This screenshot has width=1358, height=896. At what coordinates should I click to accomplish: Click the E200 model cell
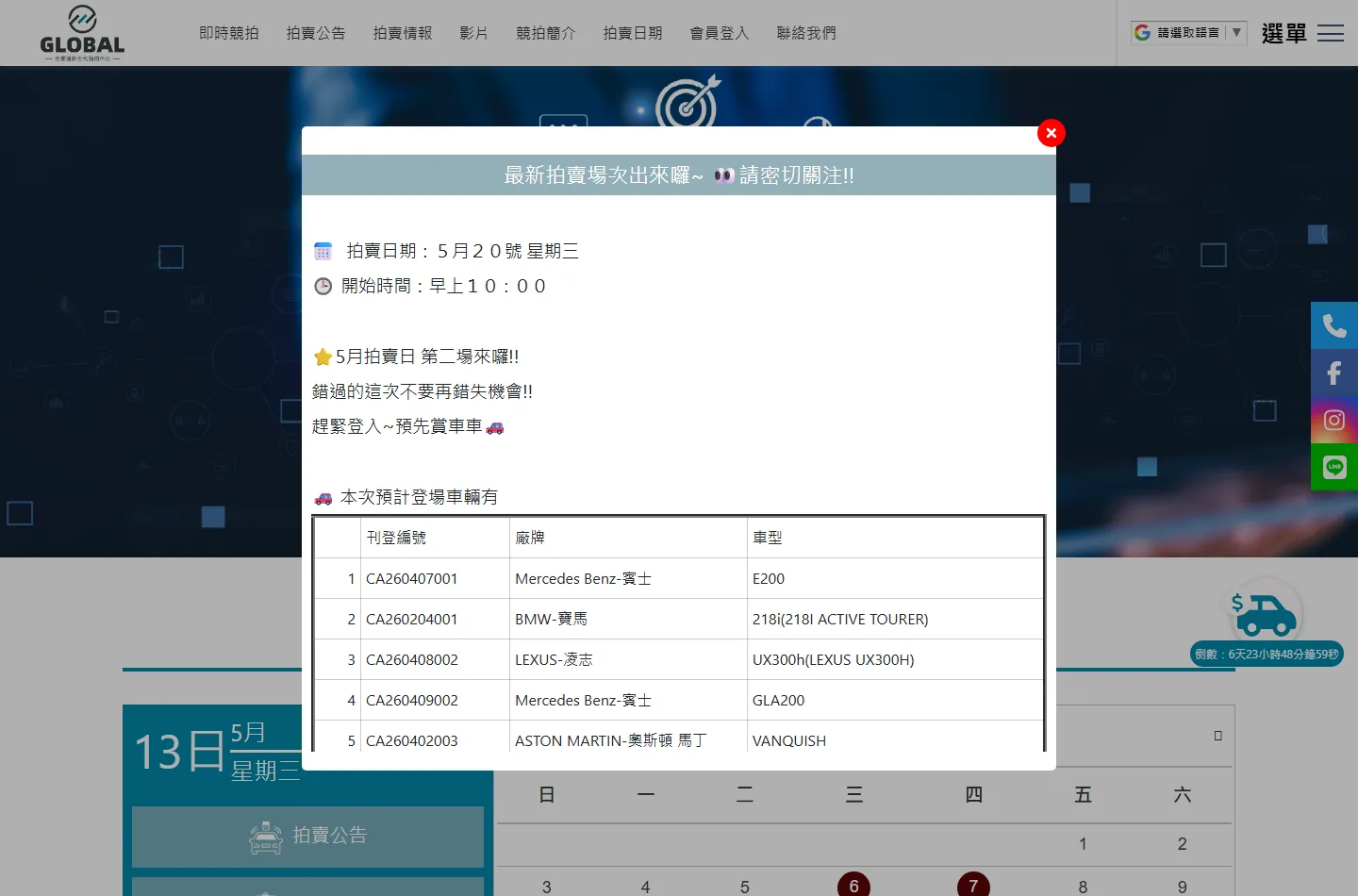coord(895,579)
